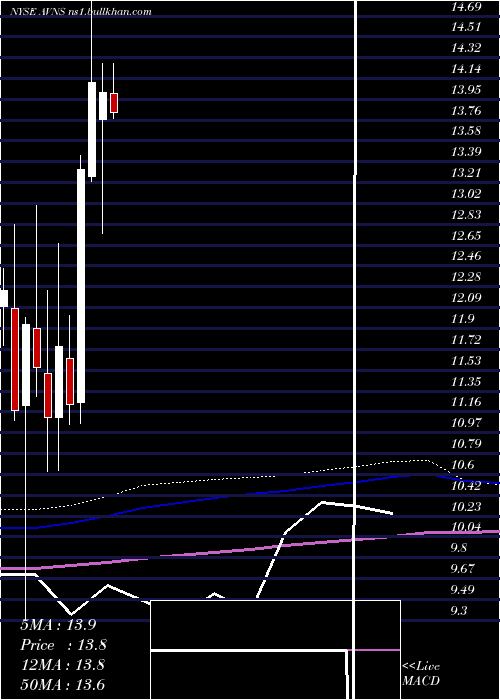Select the 14.14 price axis label

466,69
